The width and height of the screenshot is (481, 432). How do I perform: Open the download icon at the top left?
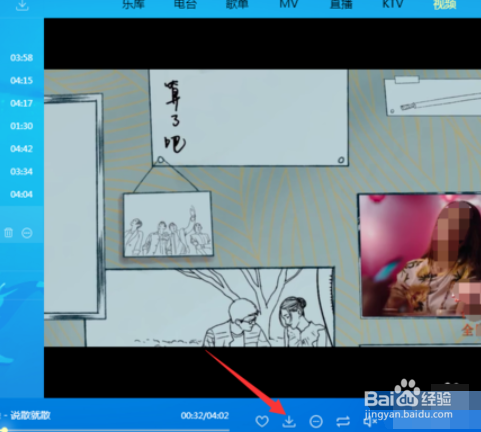point(22,5)
